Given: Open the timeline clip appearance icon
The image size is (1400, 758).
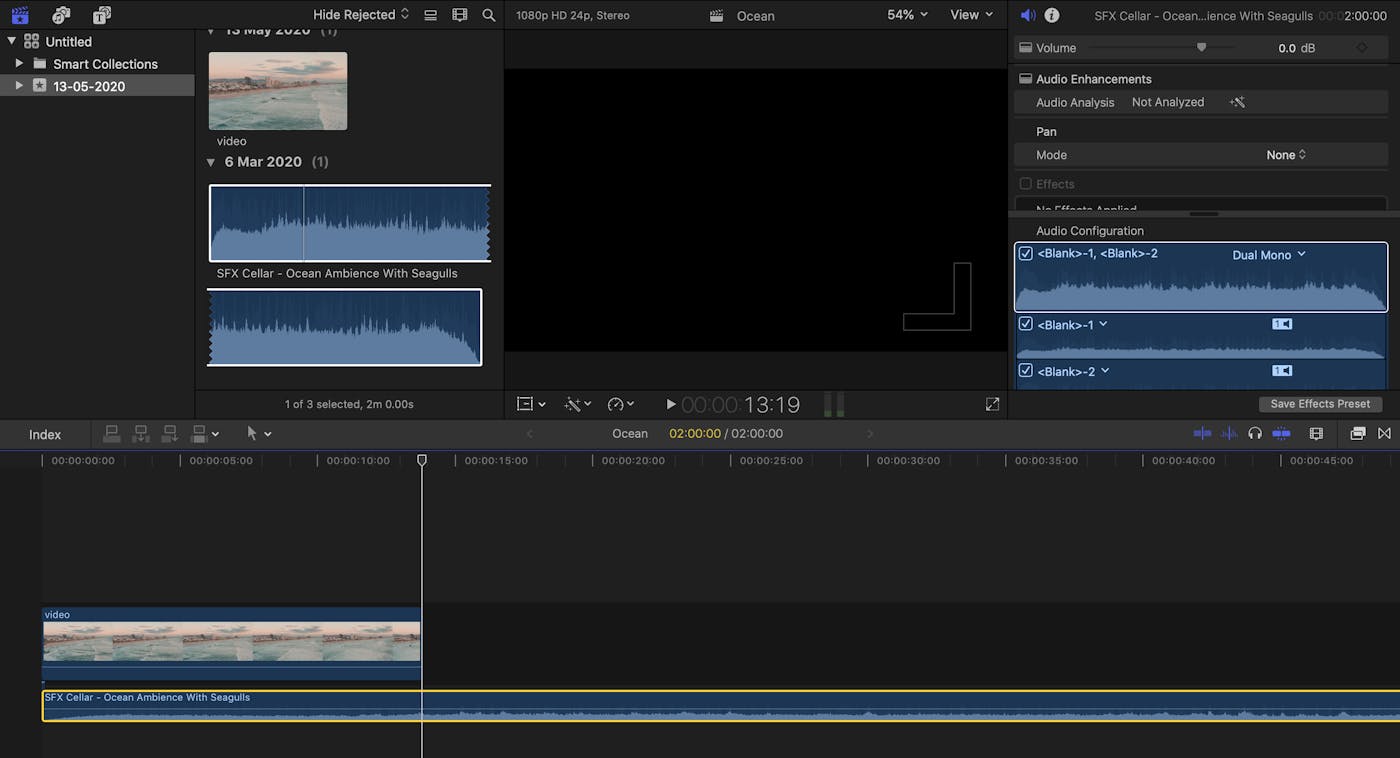Looking at the screenshot, I should tap(1316, 433).
